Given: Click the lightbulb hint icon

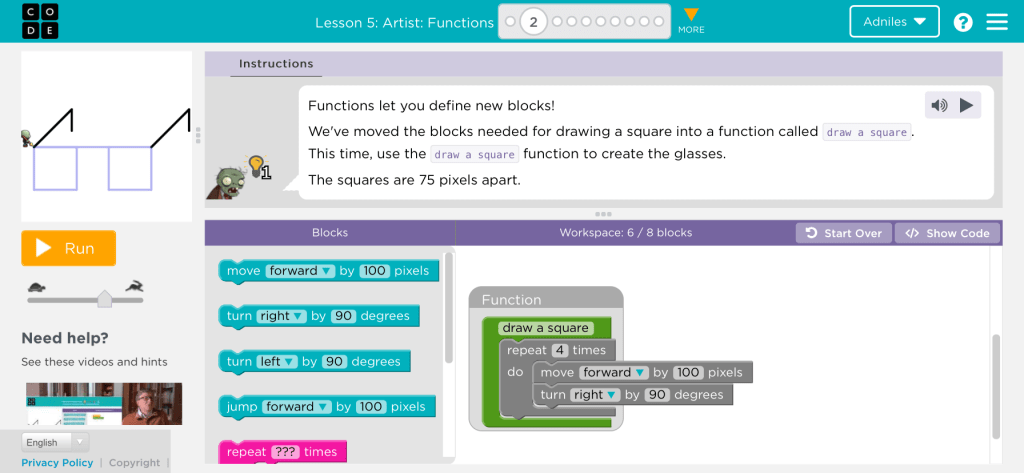Looking at the screenshot, I should click(256, 165).
